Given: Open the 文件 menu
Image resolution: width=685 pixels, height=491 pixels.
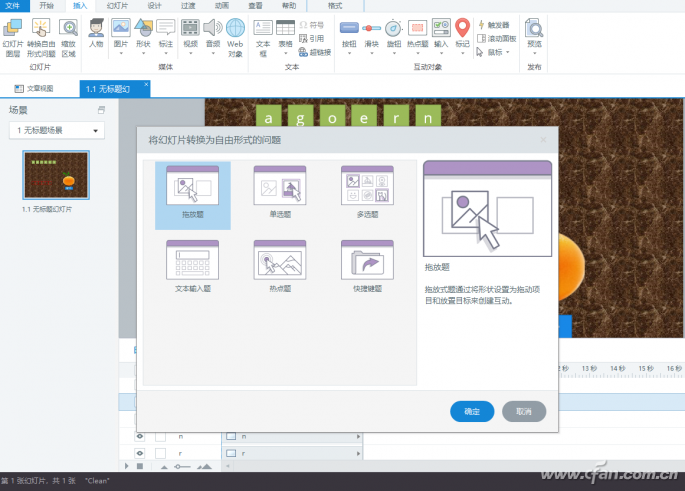Looking at the screenshot, I should (x=13, y=6).
